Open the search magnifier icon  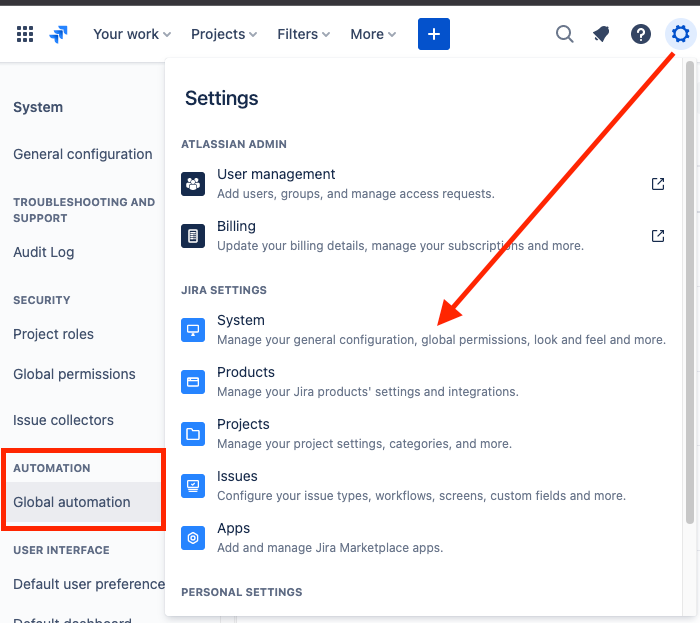(x=565, y=34)
